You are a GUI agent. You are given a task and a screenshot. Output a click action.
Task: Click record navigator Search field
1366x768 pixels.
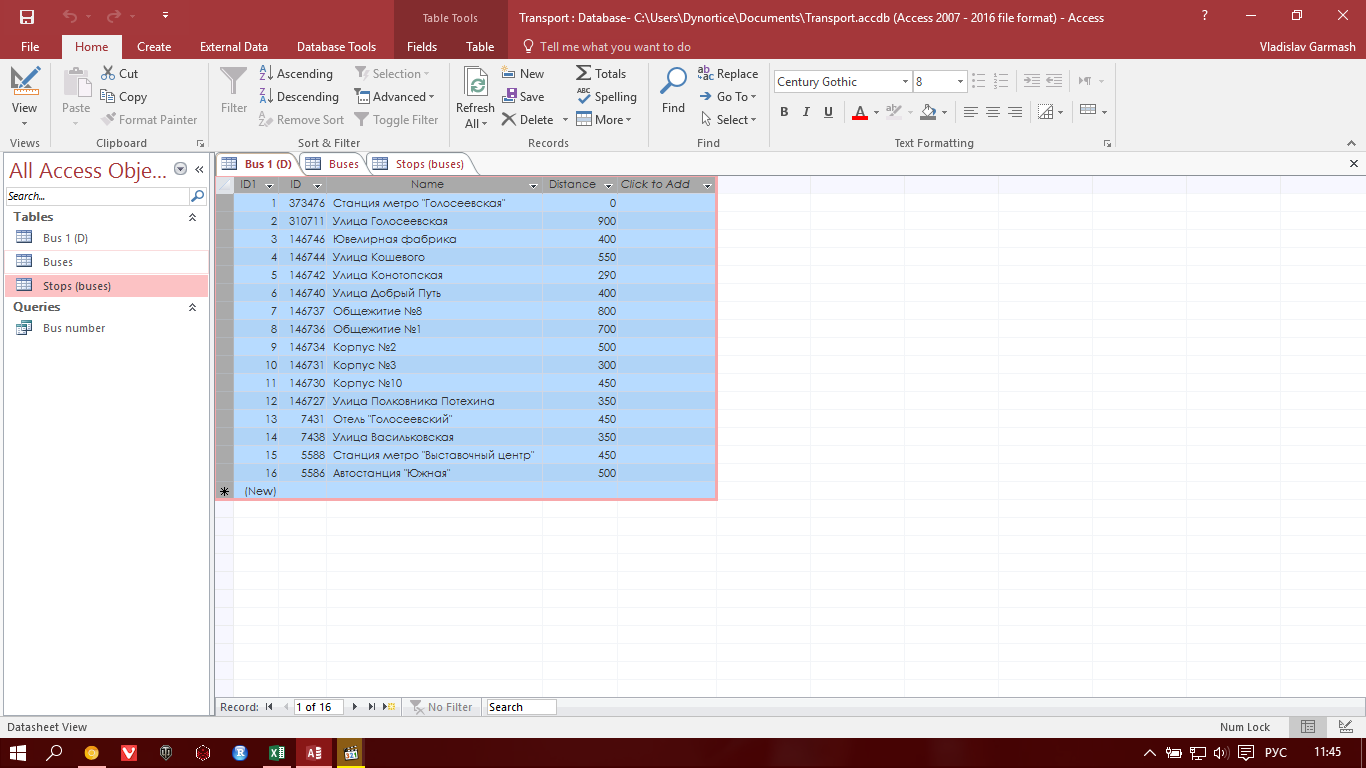521,707
